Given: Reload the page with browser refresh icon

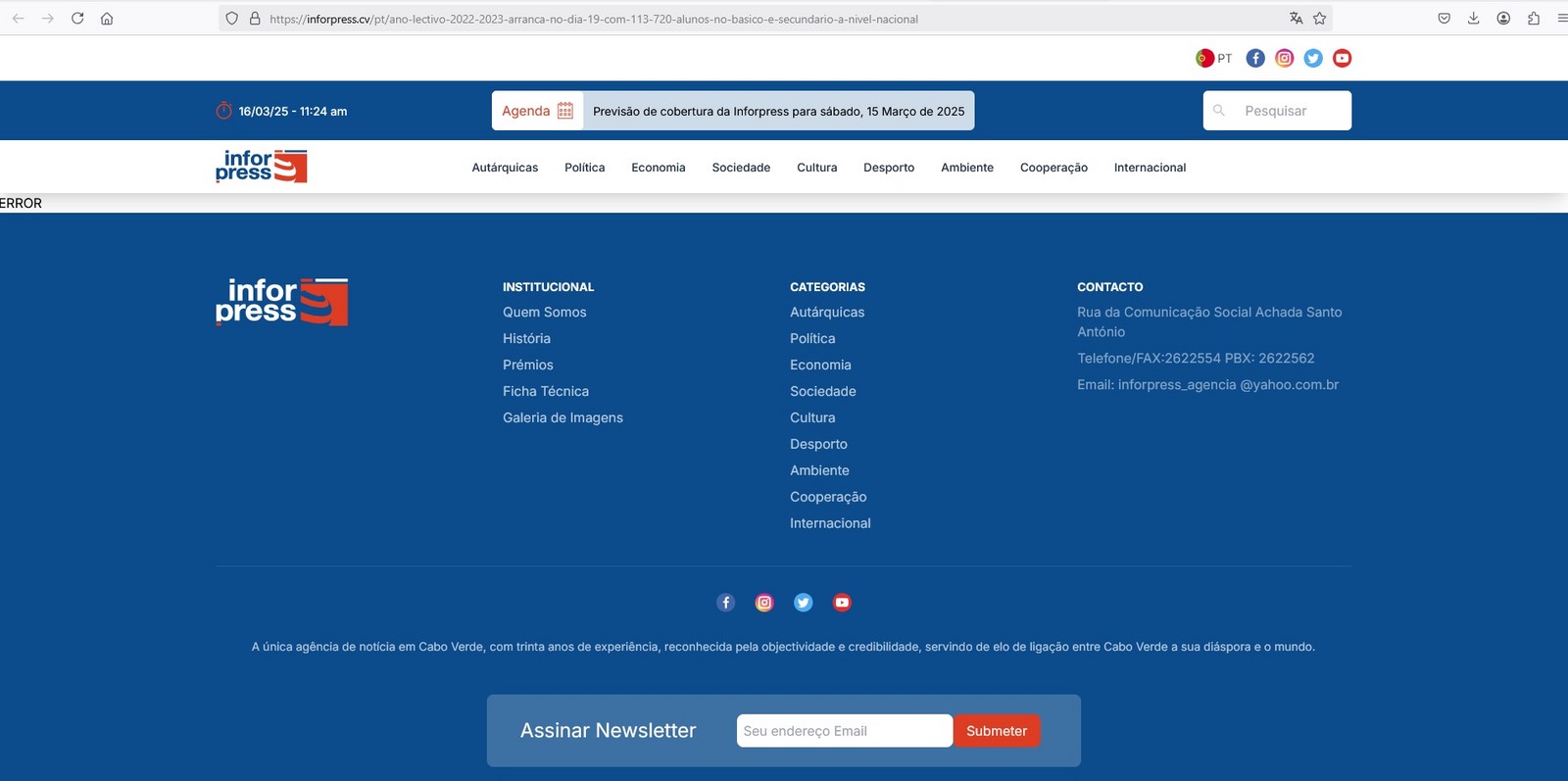Looking at the screenshot, I should (x=77, y=19).
